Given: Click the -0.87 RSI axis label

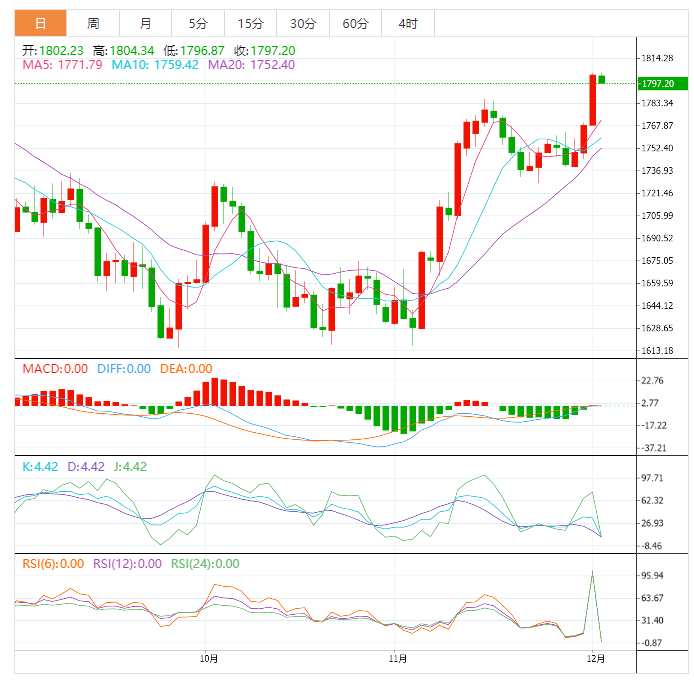Looking at the screenshot, I should pos(652,643).
